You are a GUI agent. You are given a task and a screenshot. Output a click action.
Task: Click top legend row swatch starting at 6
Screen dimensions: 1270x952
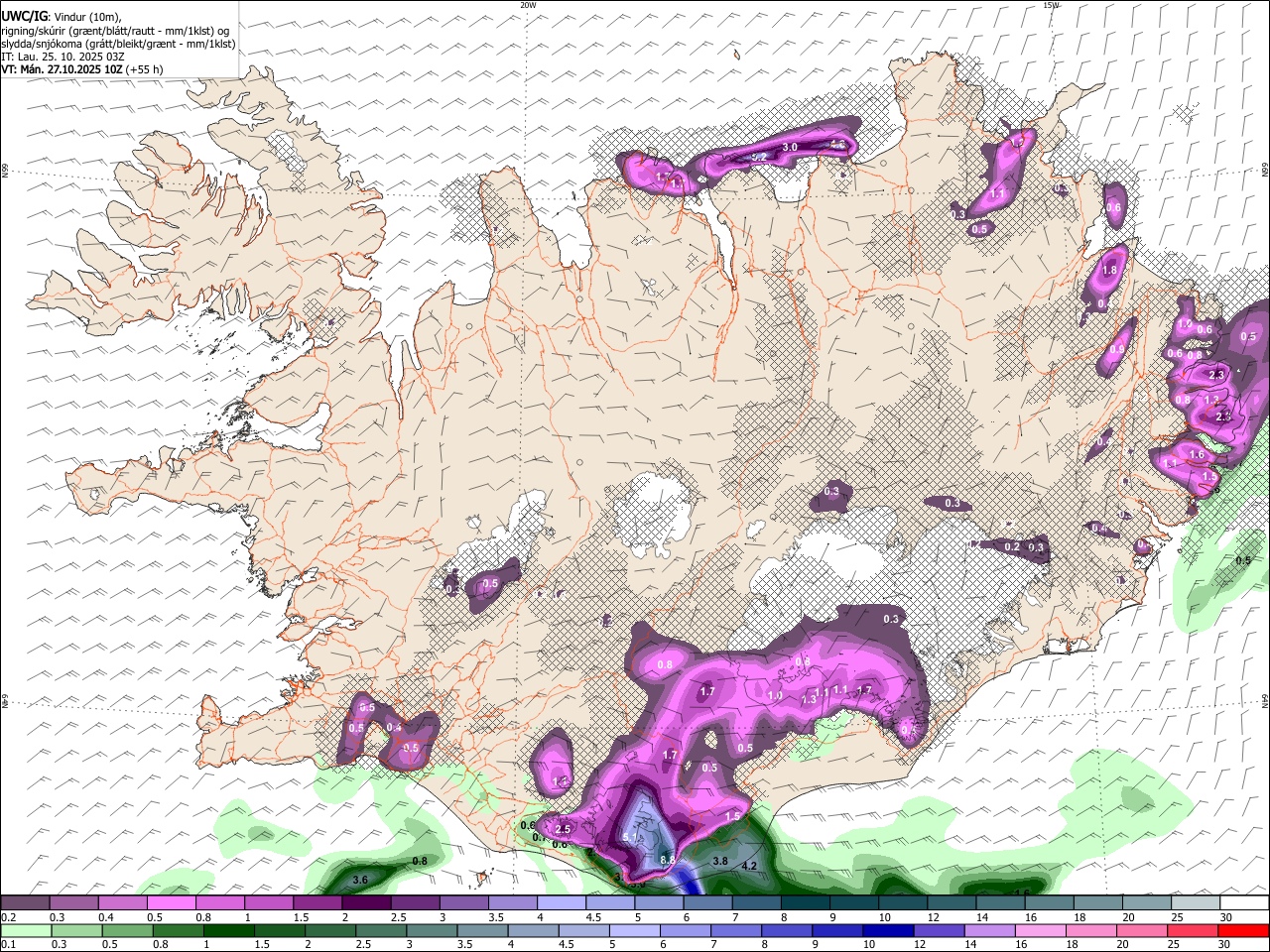point(707,903)
